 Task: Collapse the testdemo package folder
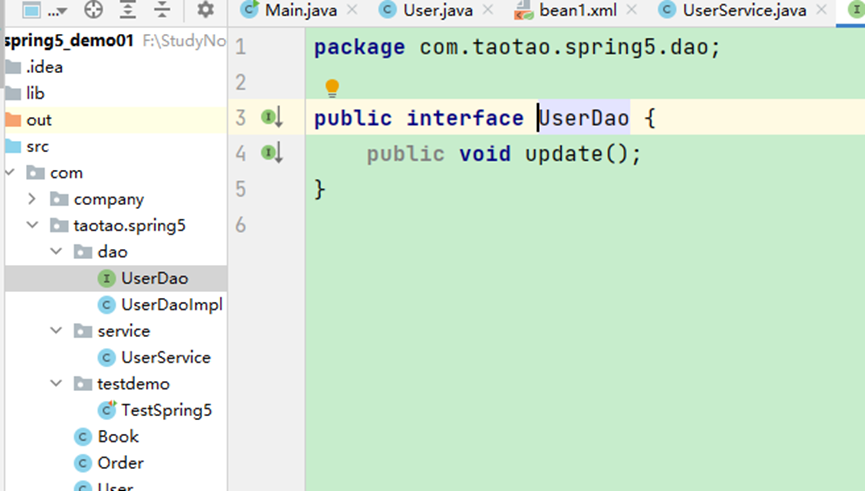coord(56,384)
